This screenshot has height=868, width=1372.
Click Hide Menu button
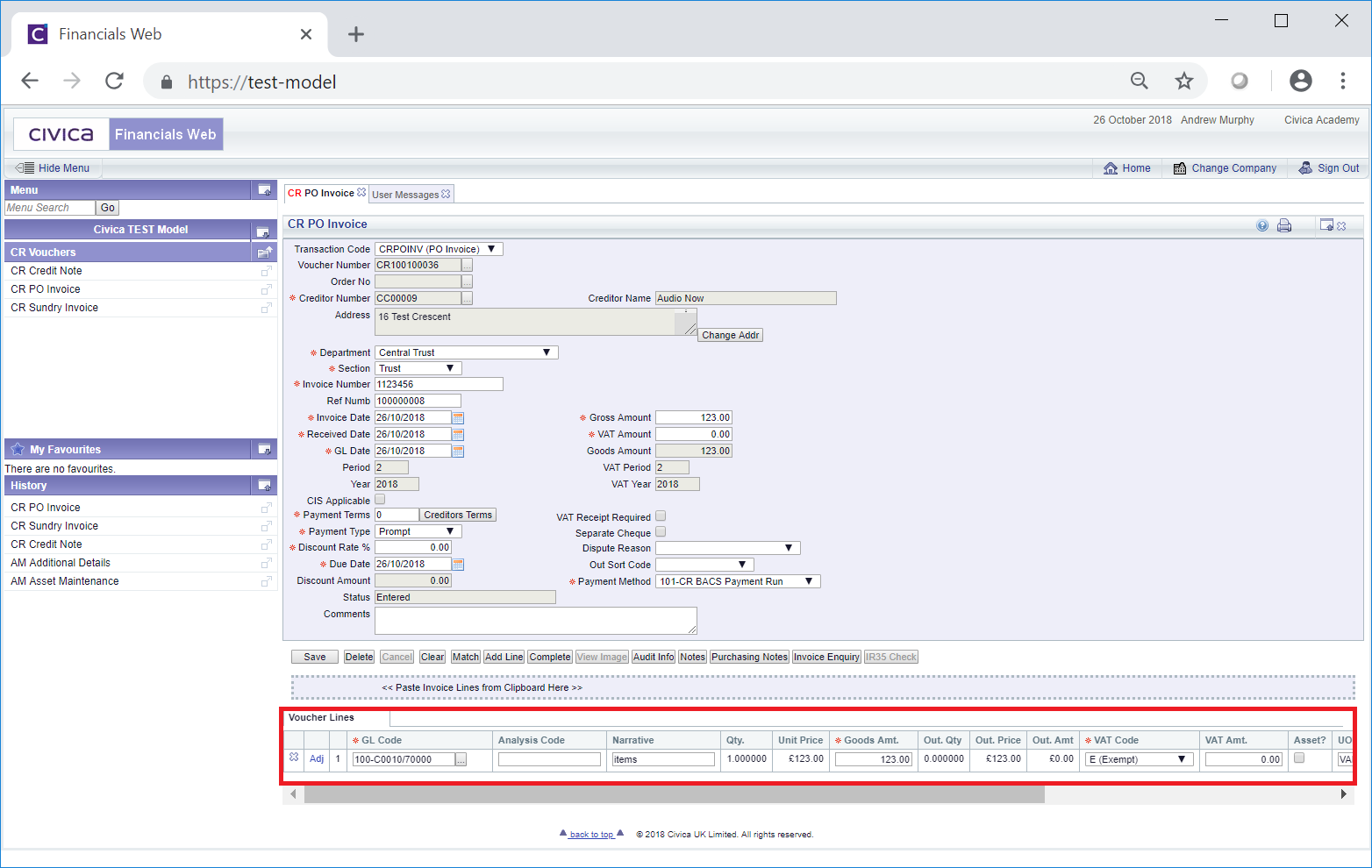(54, 168)
